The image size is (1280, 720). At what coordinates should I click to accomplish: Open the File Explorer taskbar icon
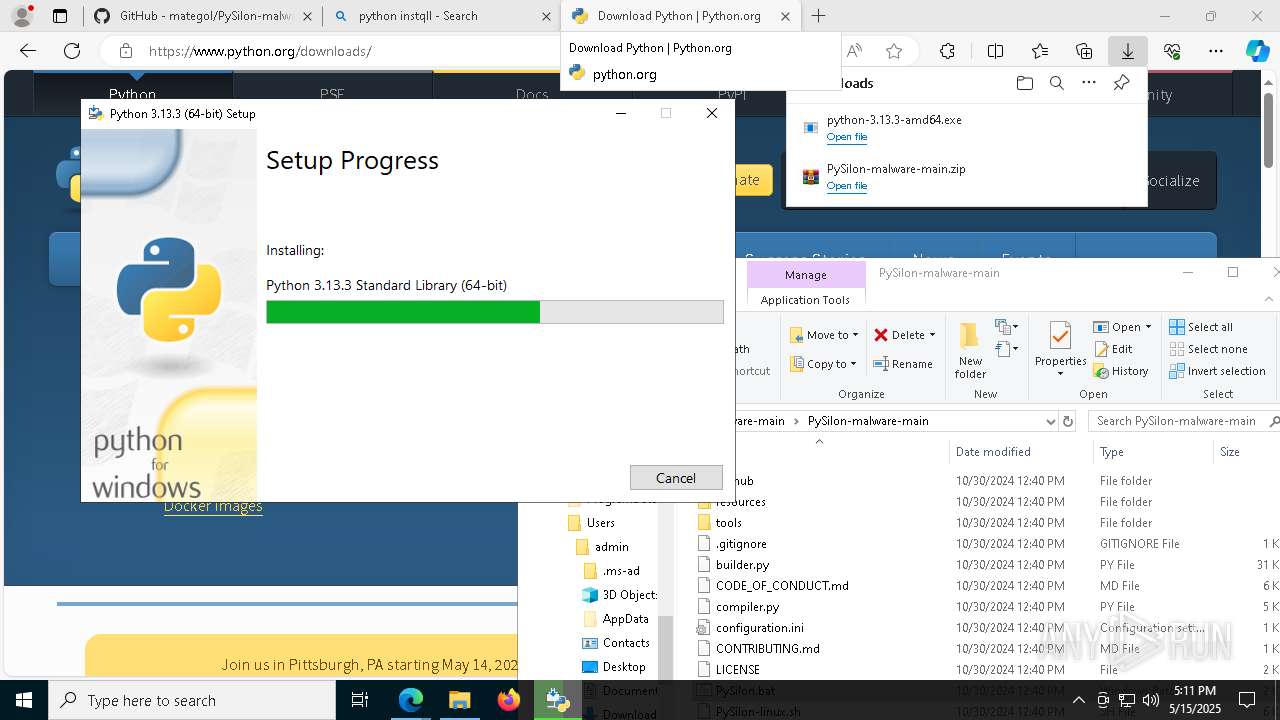pyautogui.click(x=459, y=700)
